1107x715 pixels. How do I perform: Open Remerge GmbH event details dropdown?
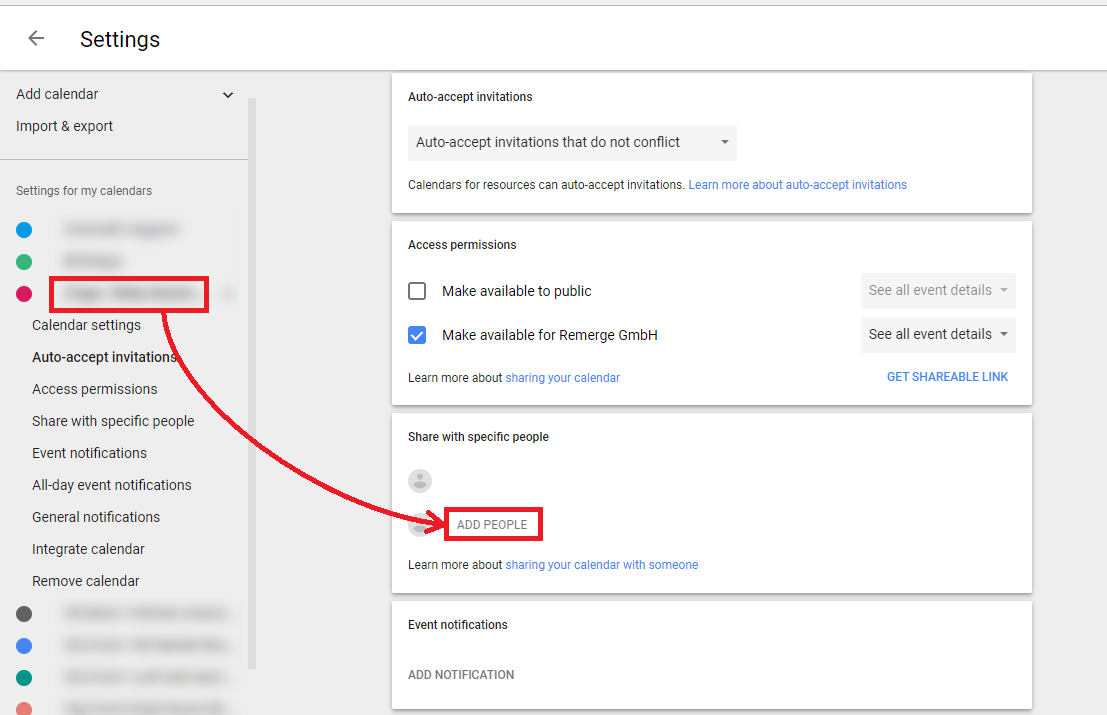tap(937, 335)
